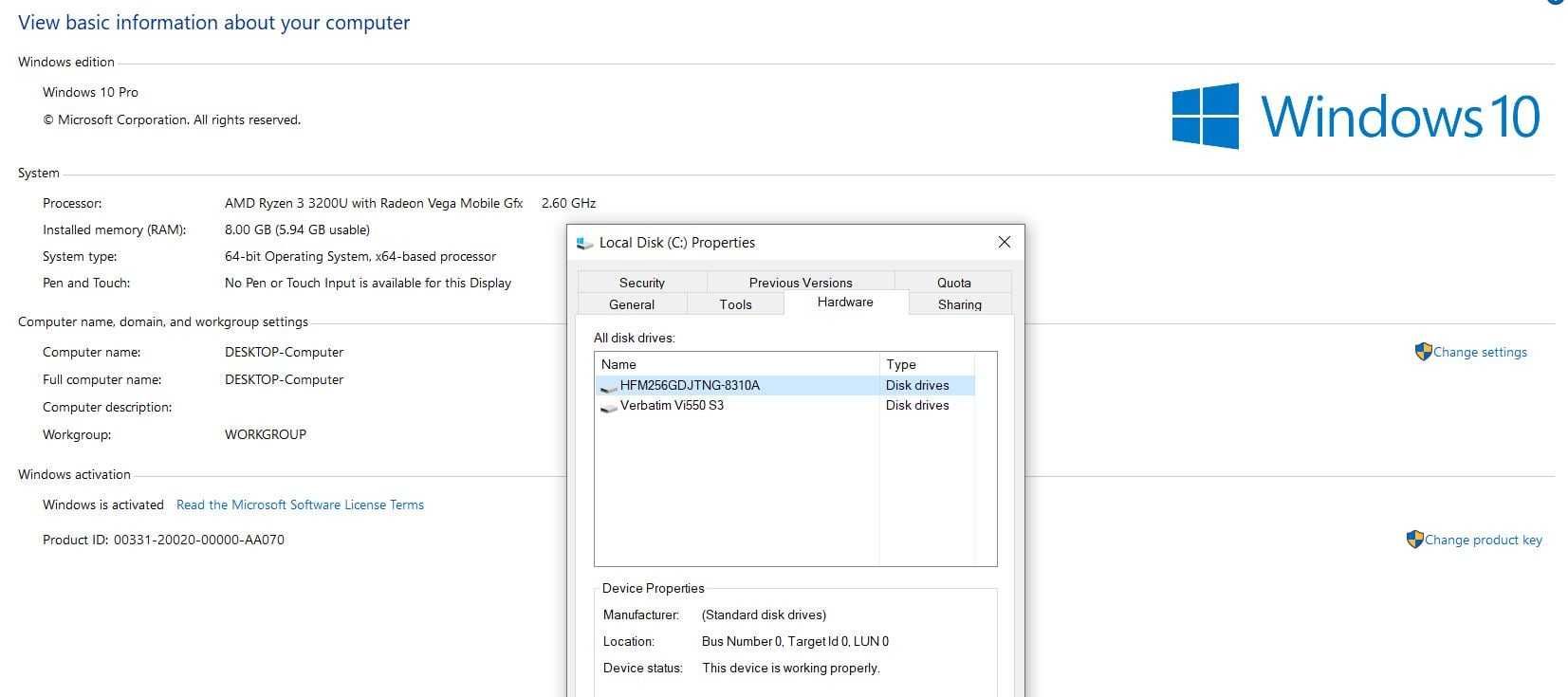
Task: Click the 64-bit Operating System text
Action: (x=360, y=256)
